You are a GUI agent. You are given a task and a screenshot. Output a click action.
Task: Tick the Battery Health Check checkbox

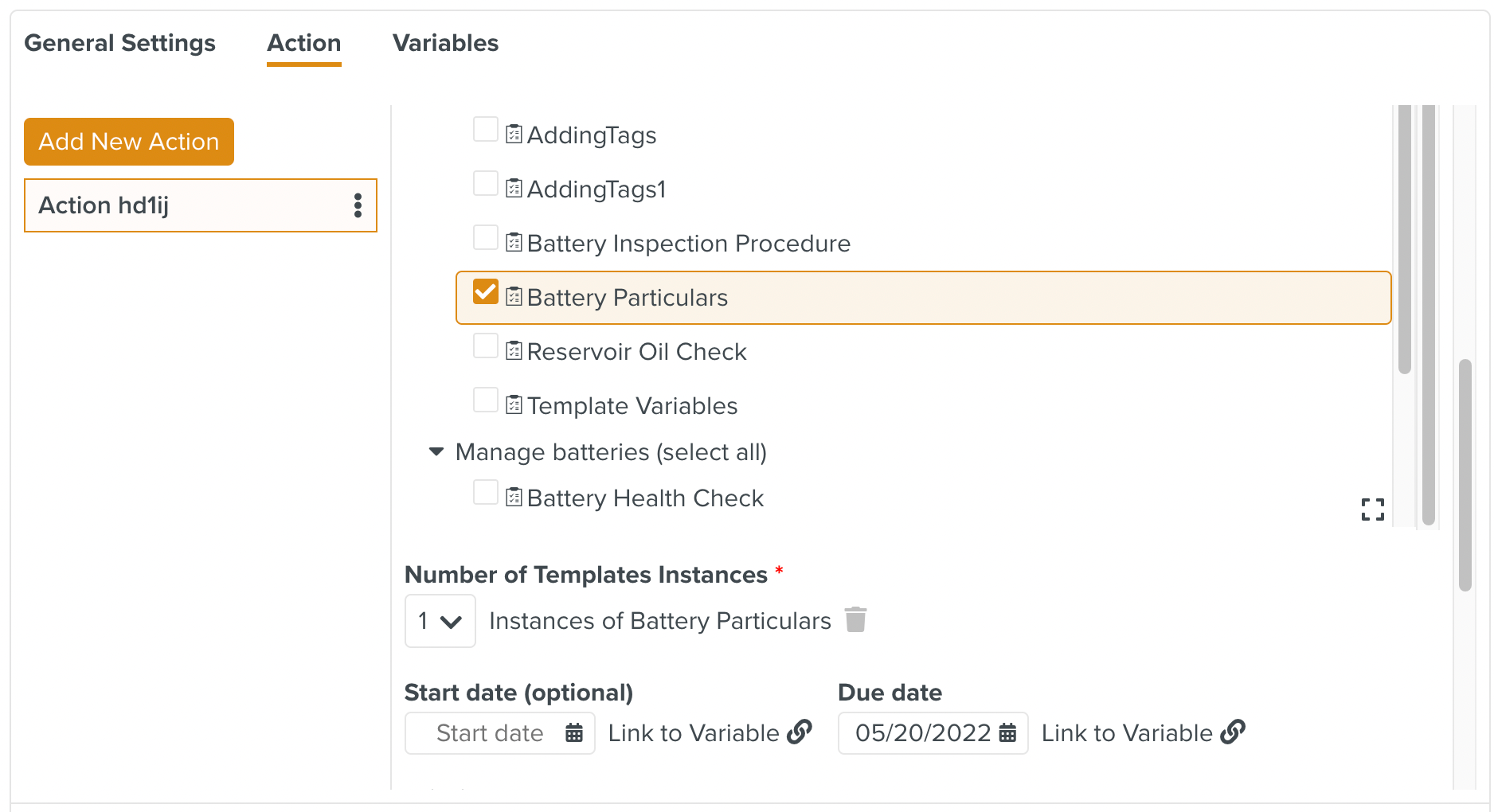485,493
